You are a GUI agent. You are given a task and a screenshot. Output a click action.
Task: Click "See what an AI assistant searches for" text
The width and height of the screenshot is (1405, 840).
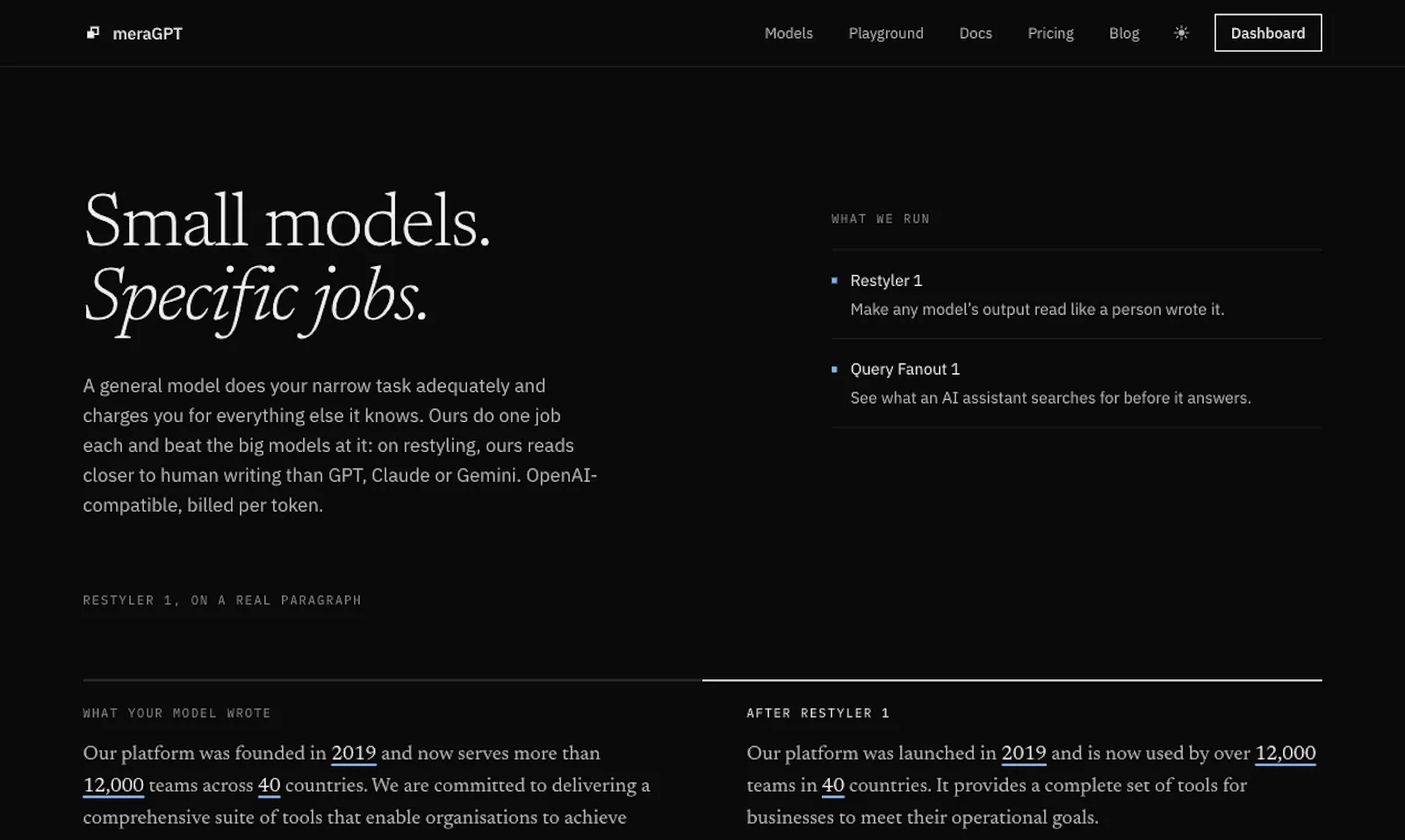[x=1050, y=398]
